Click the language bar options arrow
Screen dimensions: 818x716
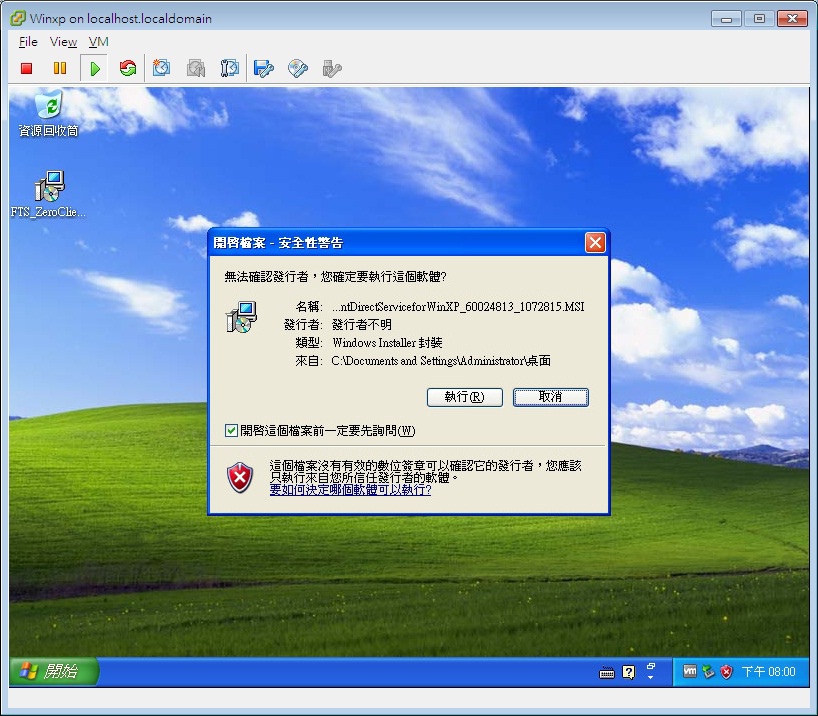(651, 677)
